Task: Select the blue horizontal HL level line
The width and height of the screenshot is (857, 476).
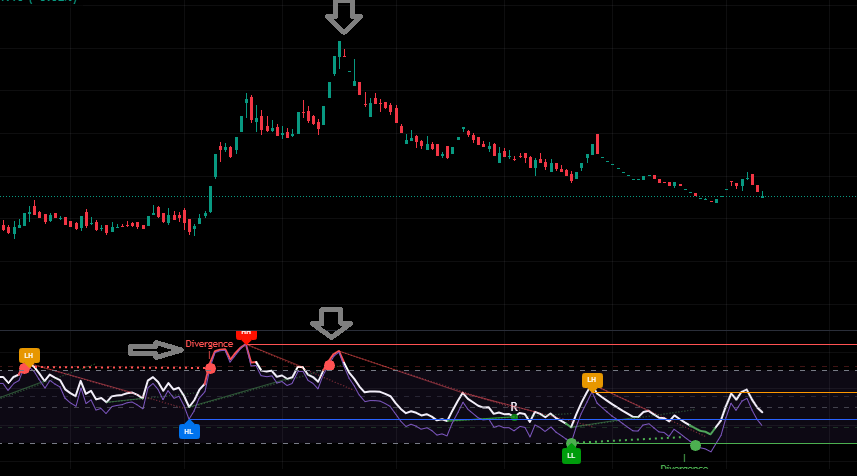Action: (x=523, y=420)
